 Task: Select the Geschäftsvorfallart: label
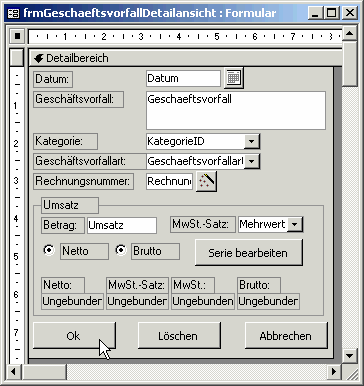[x=90, y=161]
